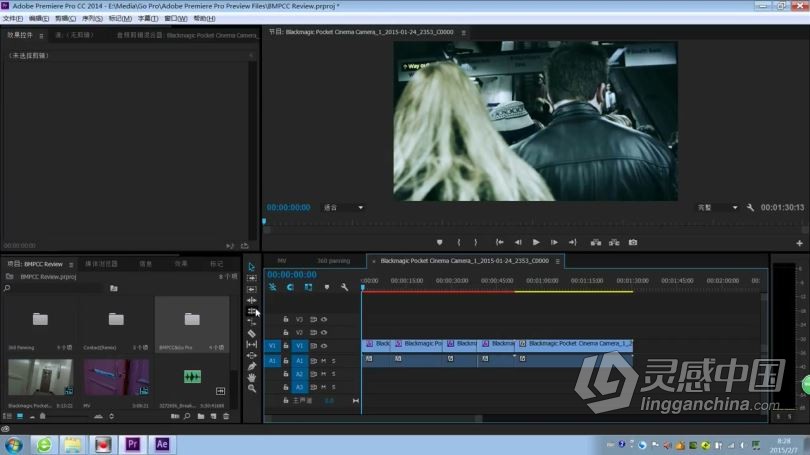The image size is (810, 455).
Task: Click New Item icon in project panel
Action: click(x=213, y=416)
